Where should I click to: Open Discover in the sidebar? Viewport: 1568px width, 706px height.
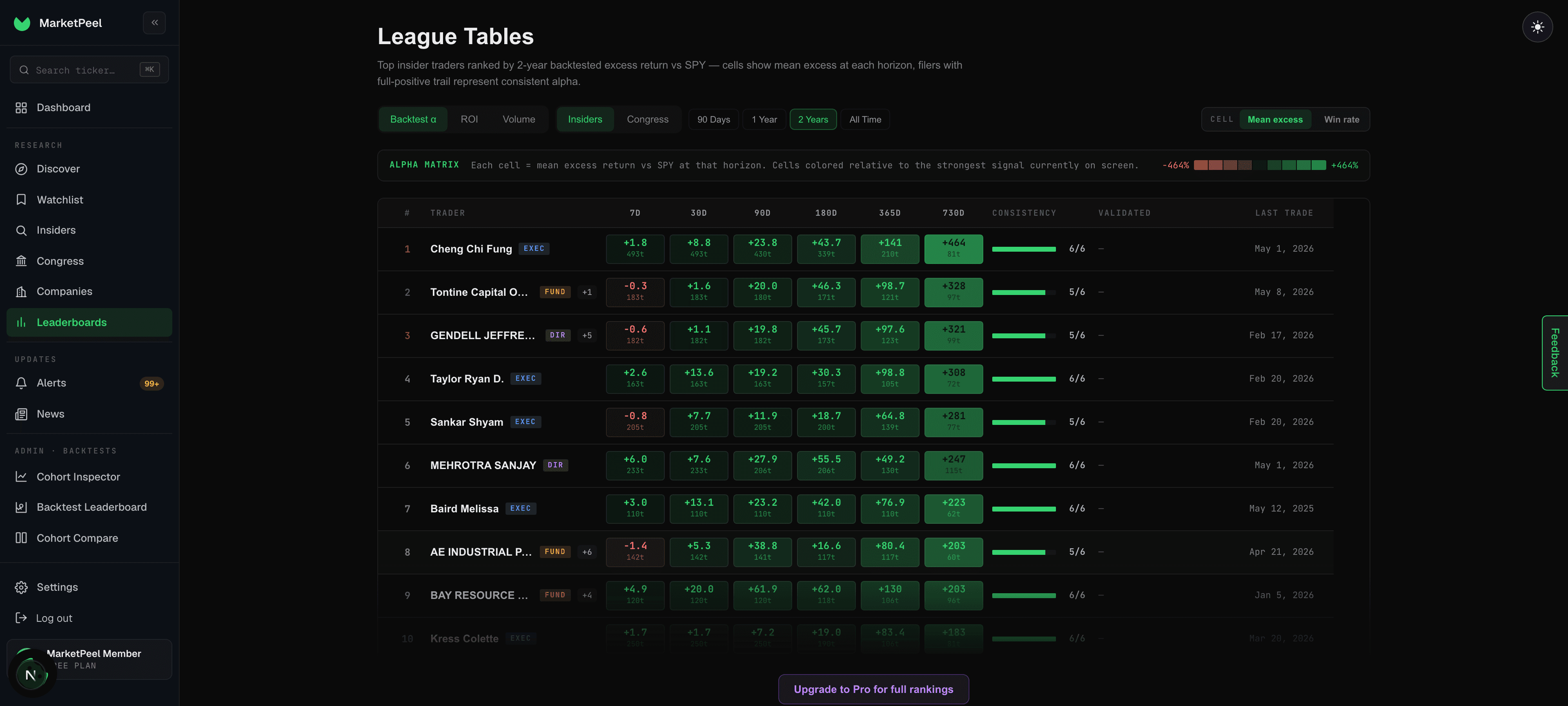(x=89, y=169)
